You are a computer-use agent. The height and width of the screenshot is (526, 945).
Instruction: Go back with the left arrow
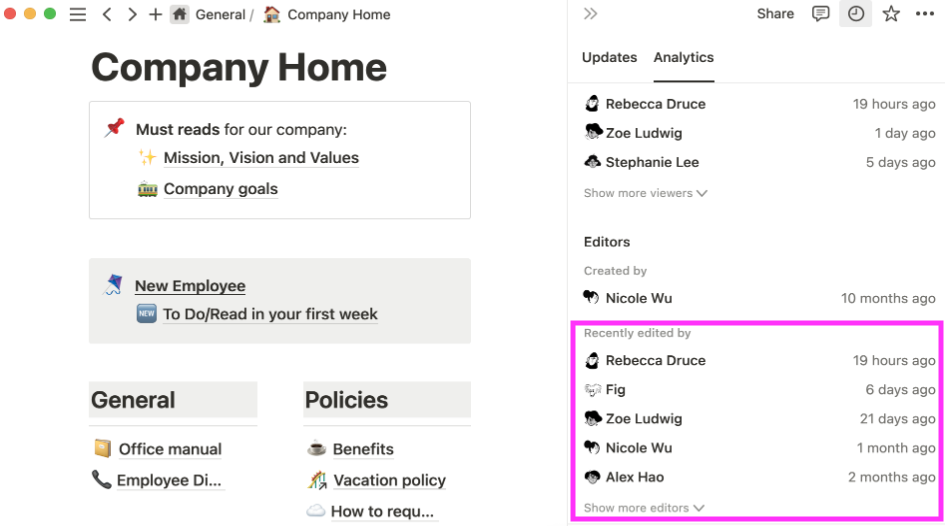[x=107, y=14]
